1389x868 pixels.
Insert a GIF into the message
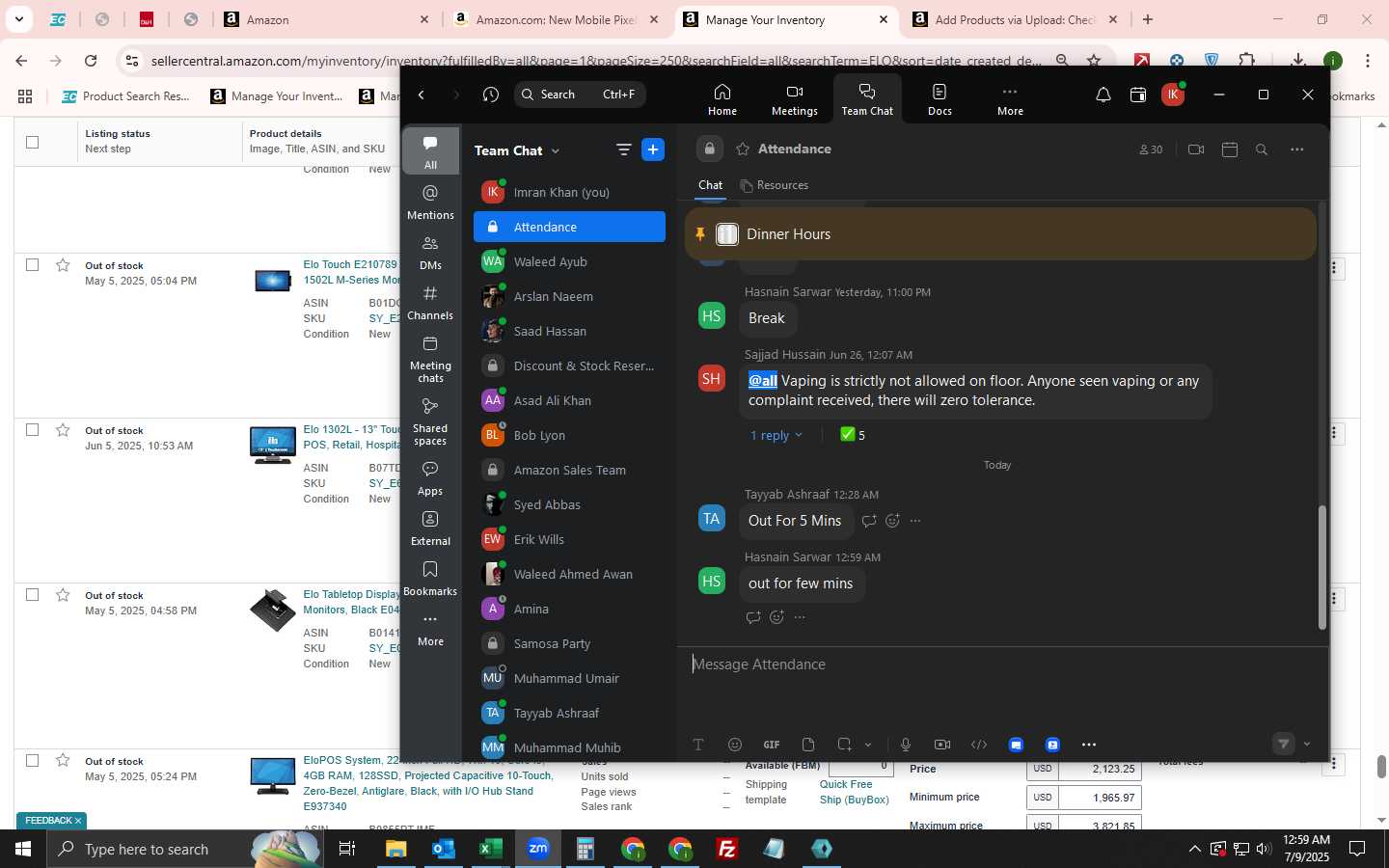coord(772,745)
